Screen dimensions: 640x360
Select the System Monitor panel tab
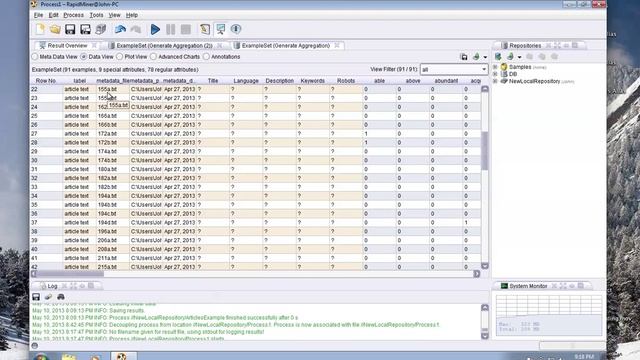point(528,286)
